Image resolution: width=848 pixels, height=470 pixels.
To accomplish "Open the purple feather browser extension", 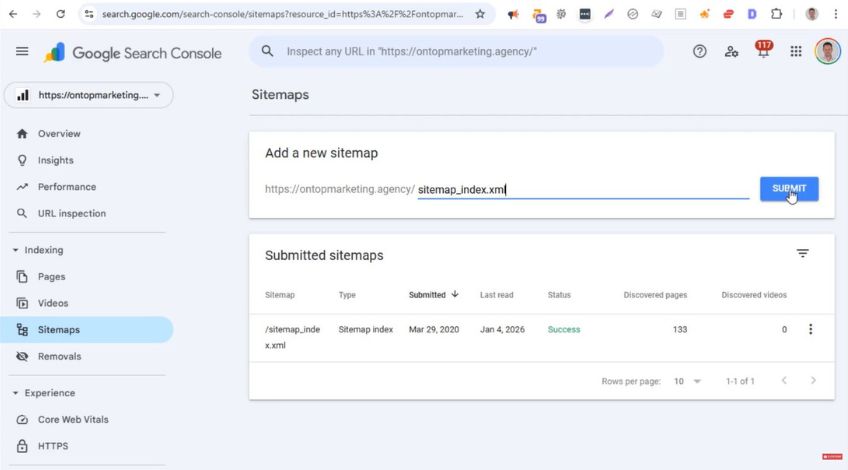I will 608,15.
